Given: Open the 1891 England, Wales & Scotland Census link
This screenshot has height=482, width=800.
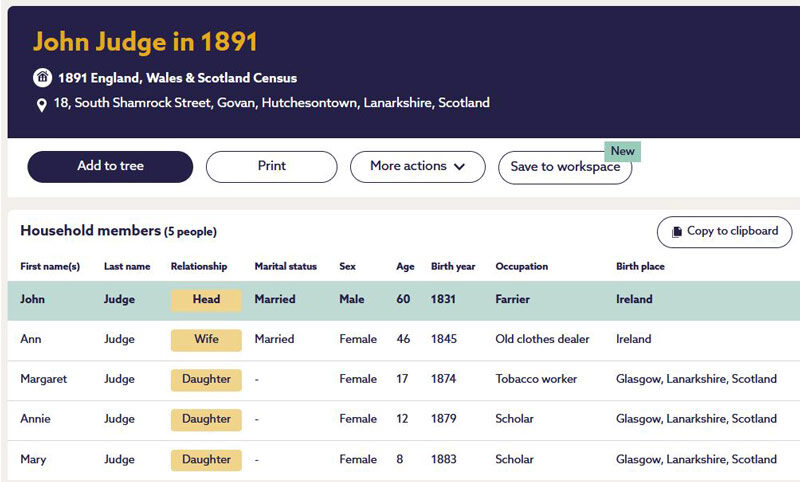Looking at the screenshot, I should pyautogui.click(x=177, y=78).
